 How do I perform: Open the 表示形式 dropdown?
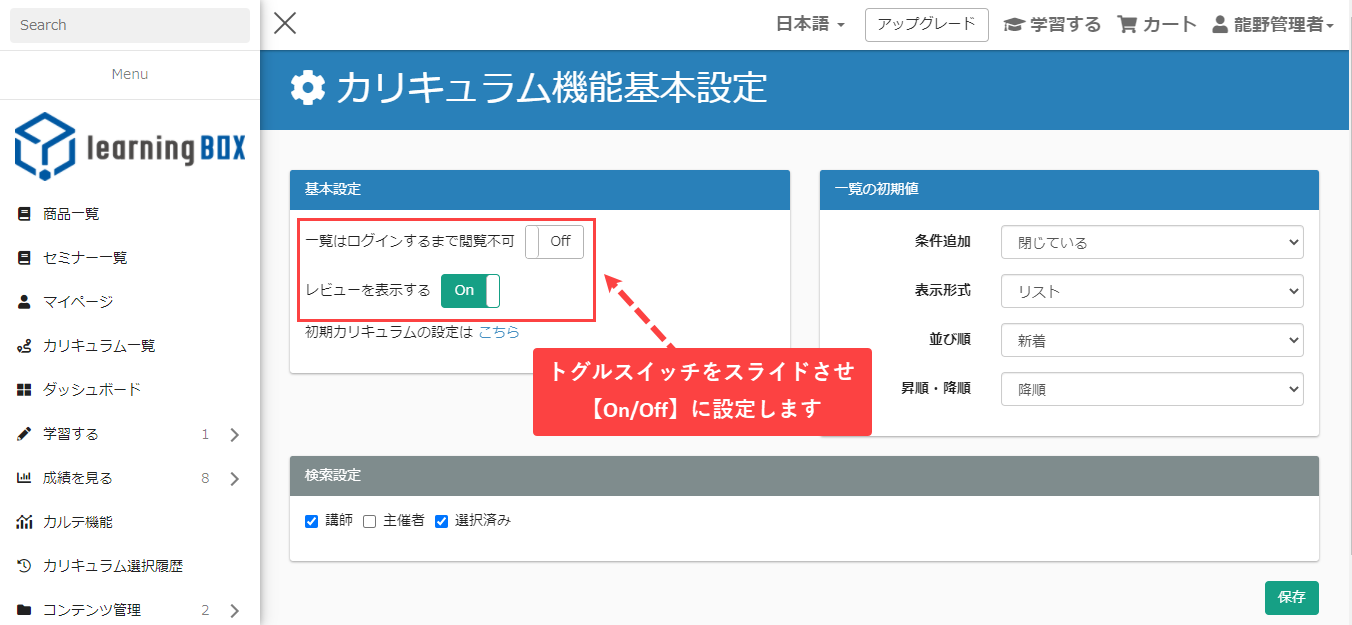coord(1152,291)
